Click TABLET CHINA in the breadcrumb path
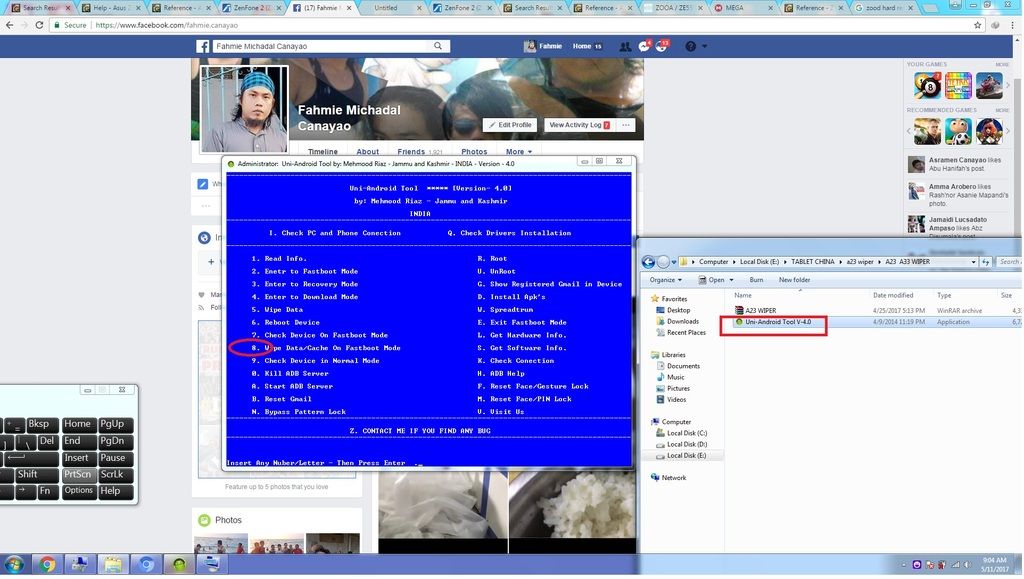The image size is (1024, 579). pyautogui.click(x=812, y=262)
